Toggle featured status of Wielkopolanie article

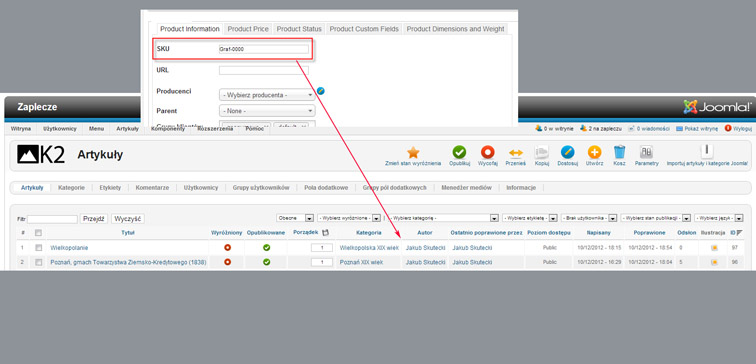click(227, 248)
